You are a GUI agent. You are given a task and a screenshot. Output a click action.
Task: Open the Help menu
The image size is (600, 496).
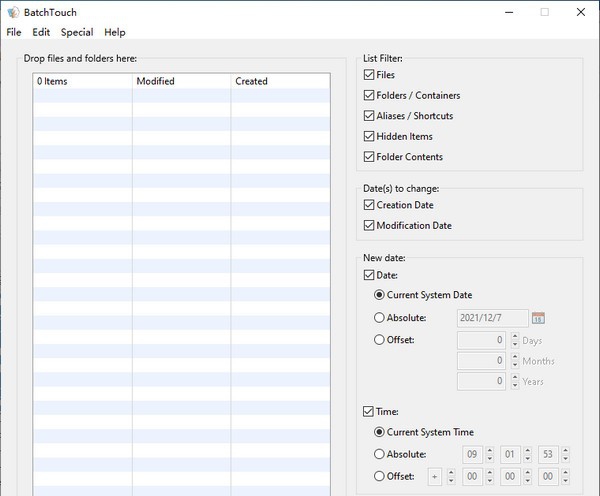tap(115, 32)
